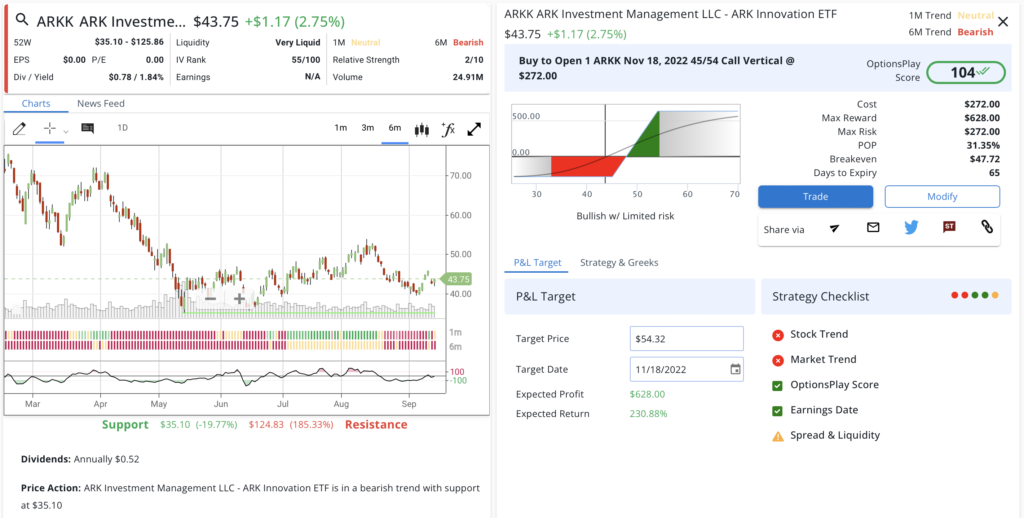Close the trade idea panel

coord(1004,22)
